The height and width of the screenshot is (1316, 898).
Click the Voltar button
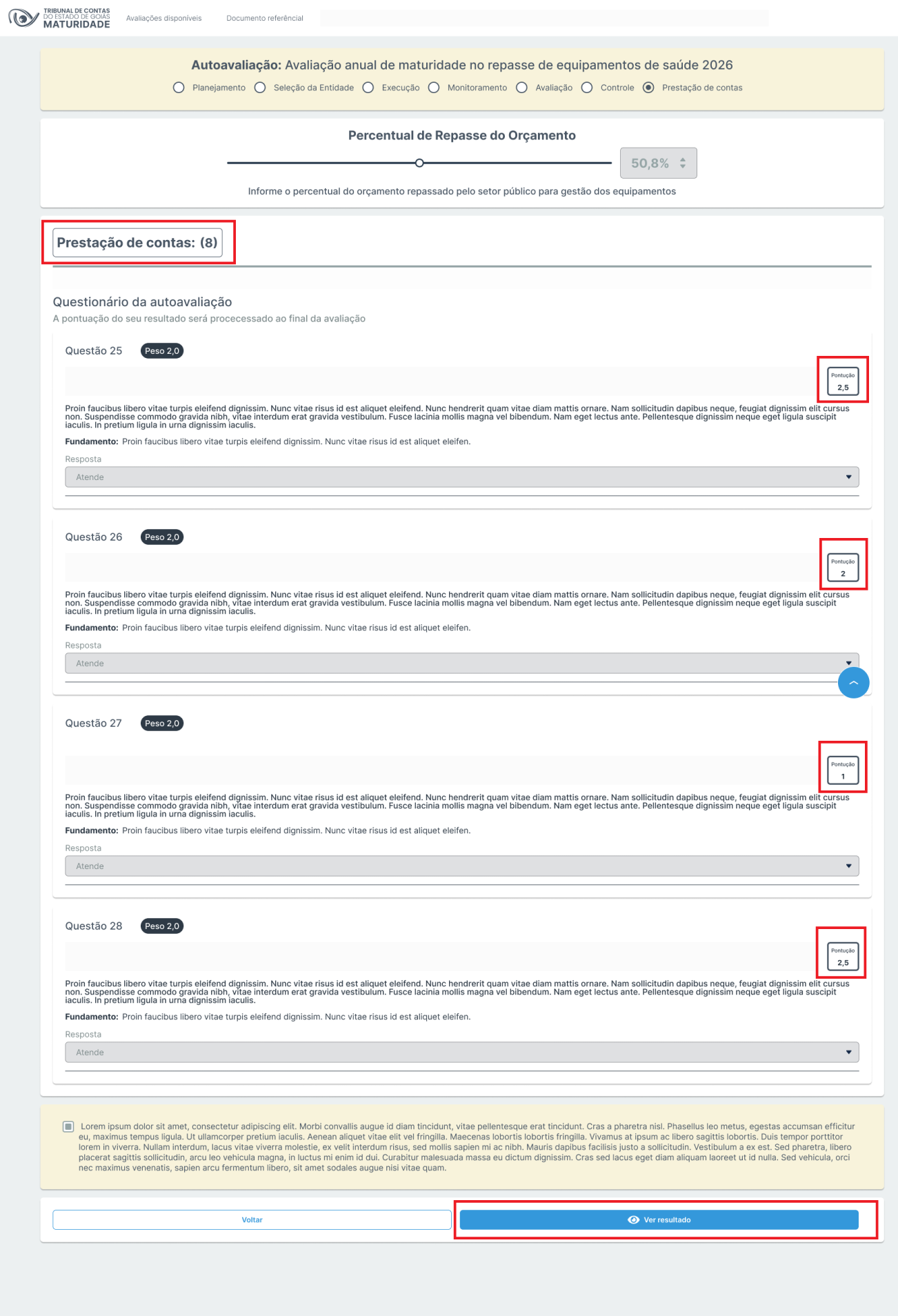(252, 1219)
